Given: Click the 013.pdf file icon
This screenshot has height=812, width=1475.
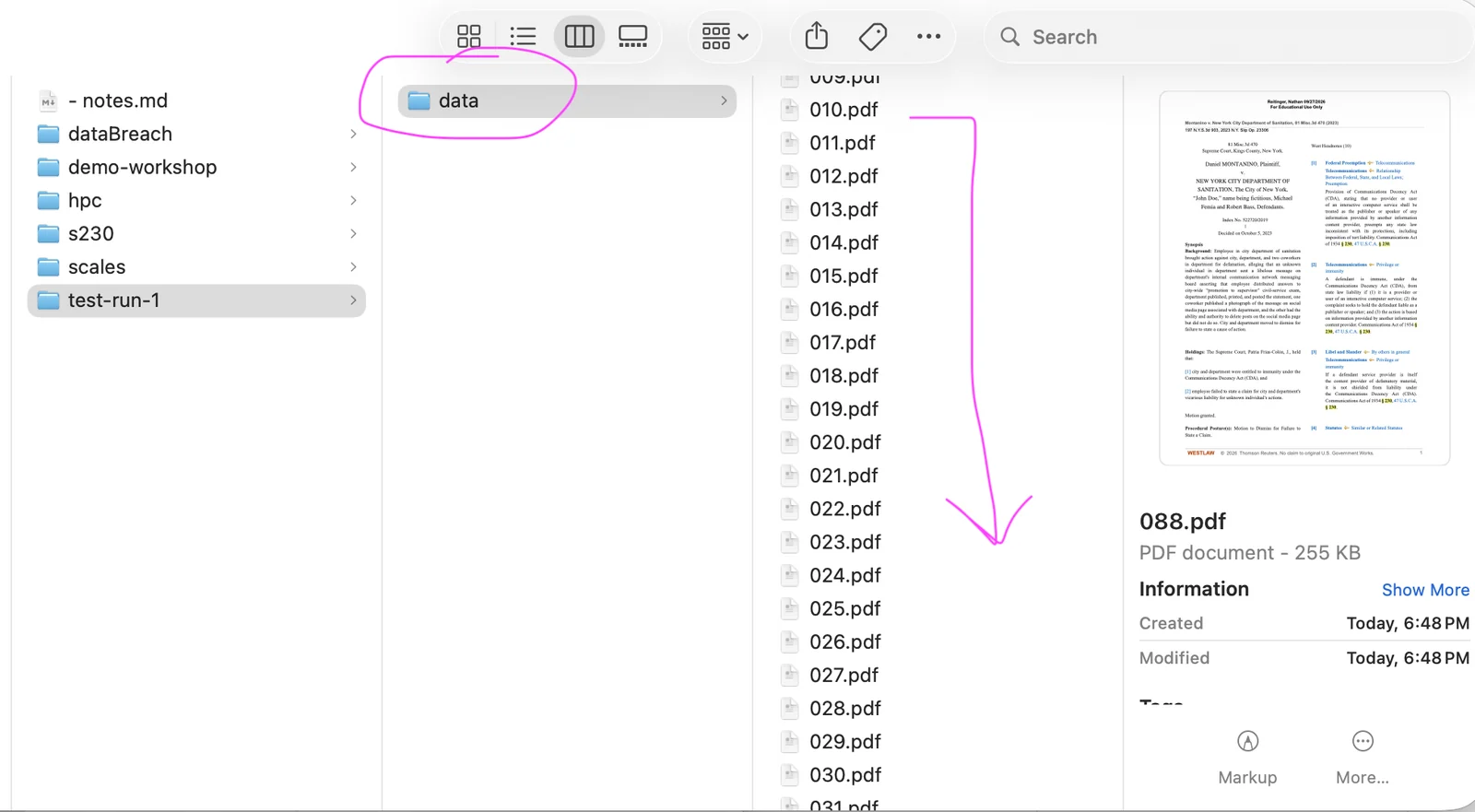Looking at the screenshot, I should click(790, 209).
